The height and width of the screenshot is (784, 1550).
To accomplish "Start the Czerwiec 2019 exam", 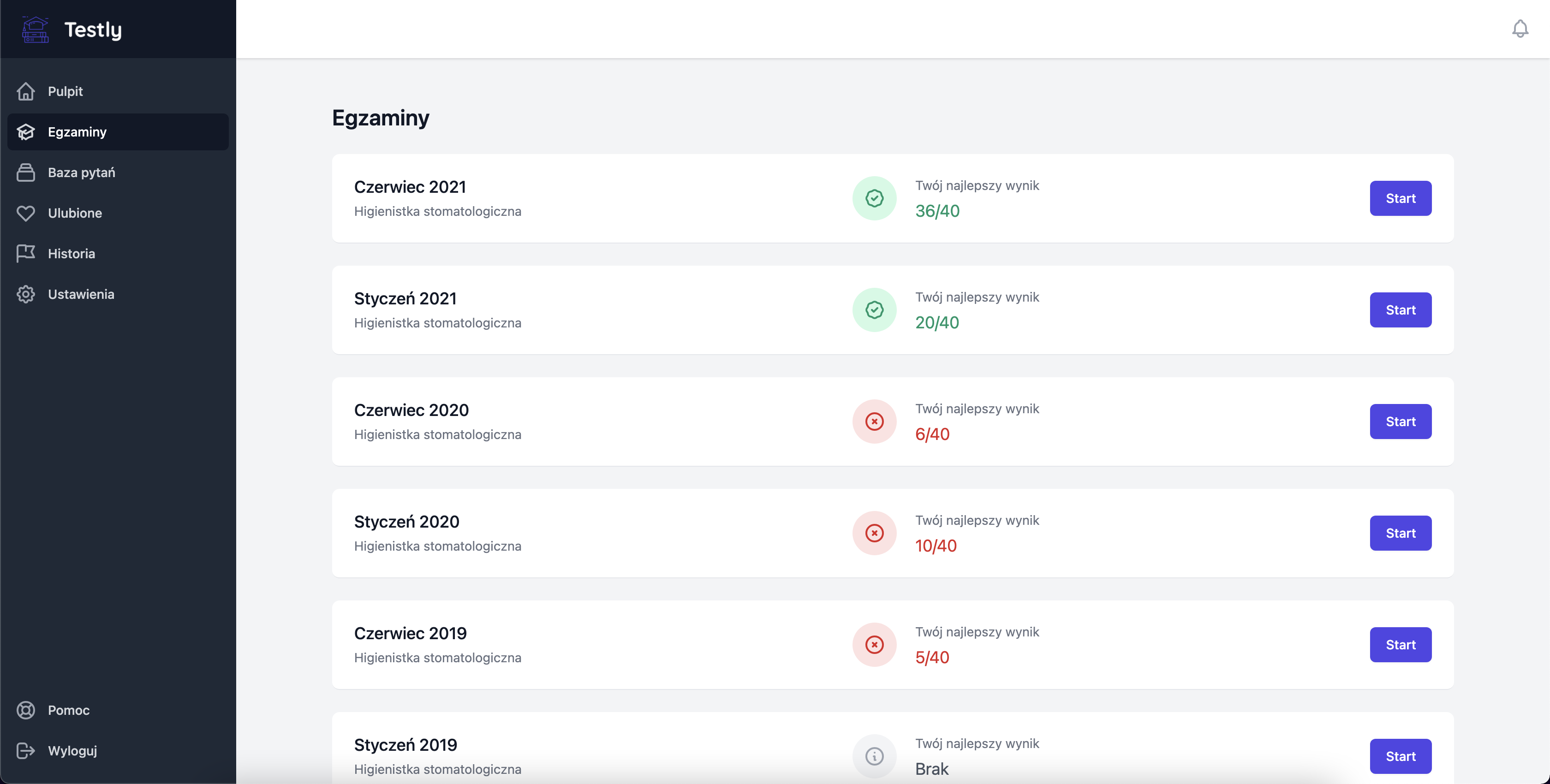I will coord(1400,645).
